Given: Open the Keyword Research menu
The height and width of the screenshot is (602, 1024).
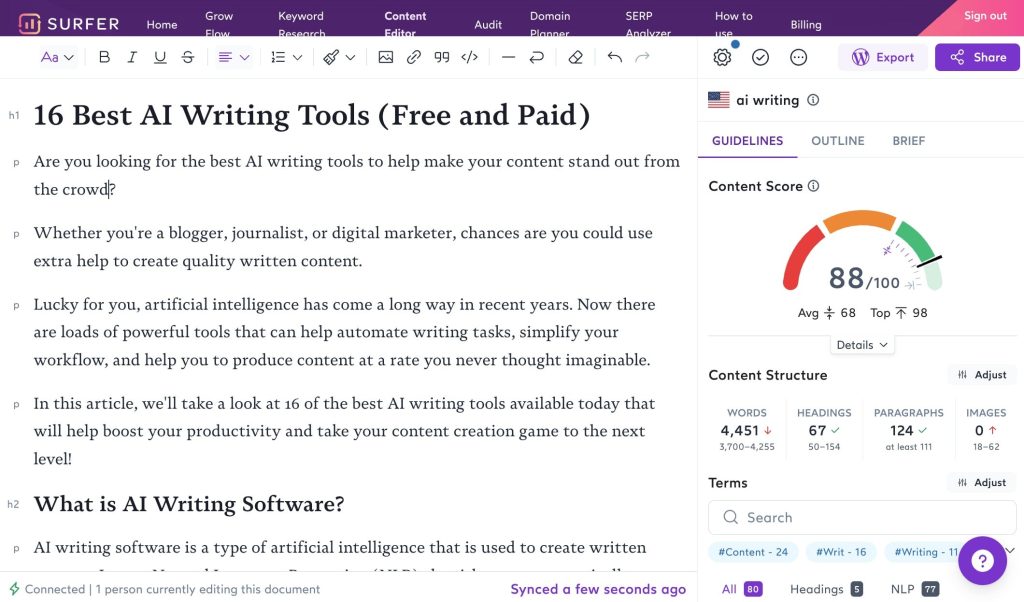Looking at the screenshot, I should coord(301,22).
